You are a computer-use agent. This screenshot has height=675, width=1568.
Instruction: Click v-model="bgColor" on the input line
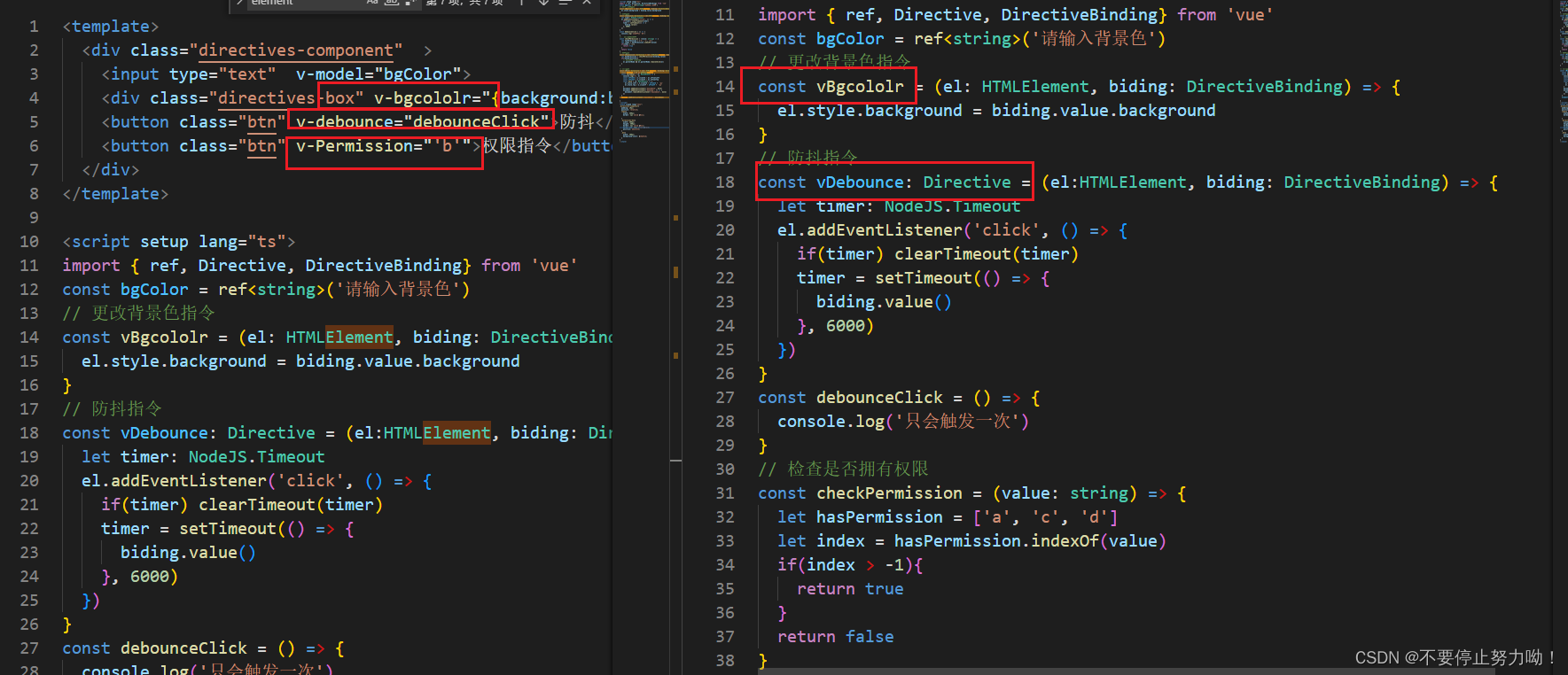click(x=378, y=74)
